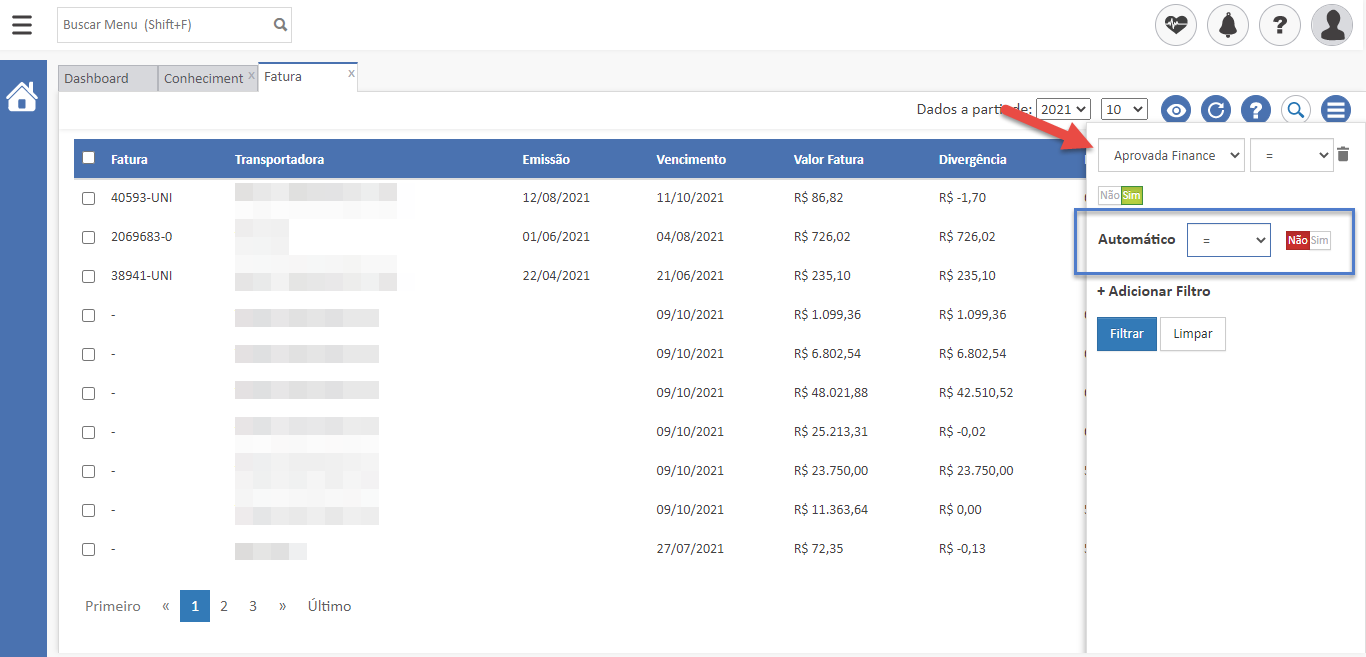Delete the Aprovada Finance filter with trash icon

tap(1343, 154)
